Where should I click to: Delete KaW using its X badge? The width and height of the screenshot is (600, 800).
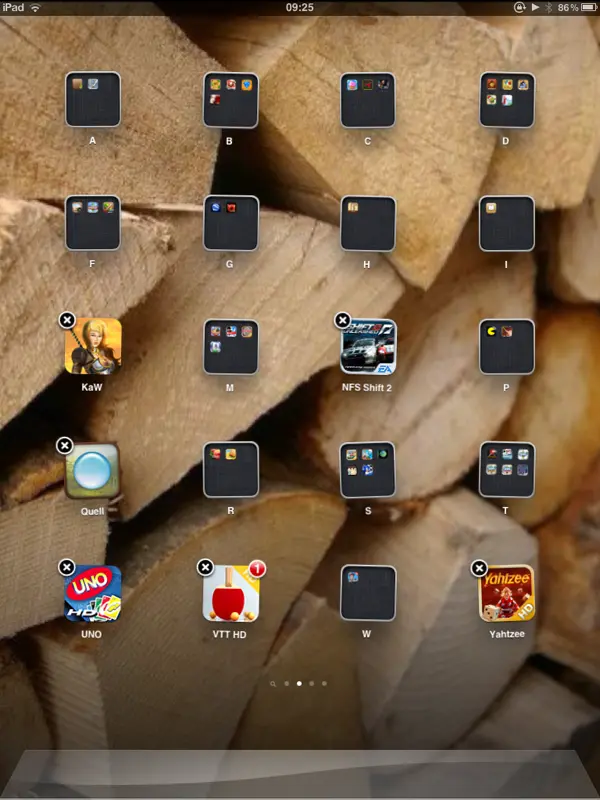tap(67, 320)
